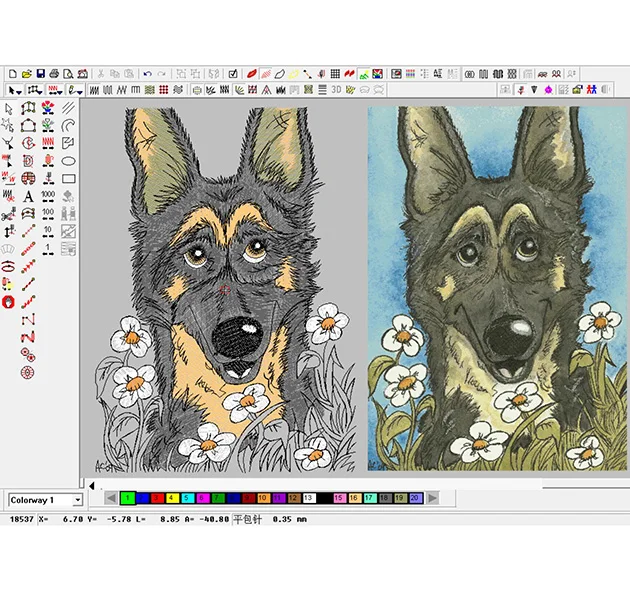Click the Print icon in the top toolbar
630x591 pixels.
53,74
